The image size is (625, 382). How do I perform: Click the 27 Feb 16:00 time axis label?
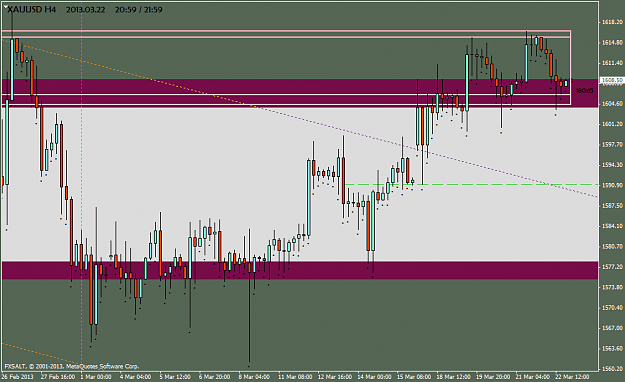pyautogui.click(x=57, y=376)
